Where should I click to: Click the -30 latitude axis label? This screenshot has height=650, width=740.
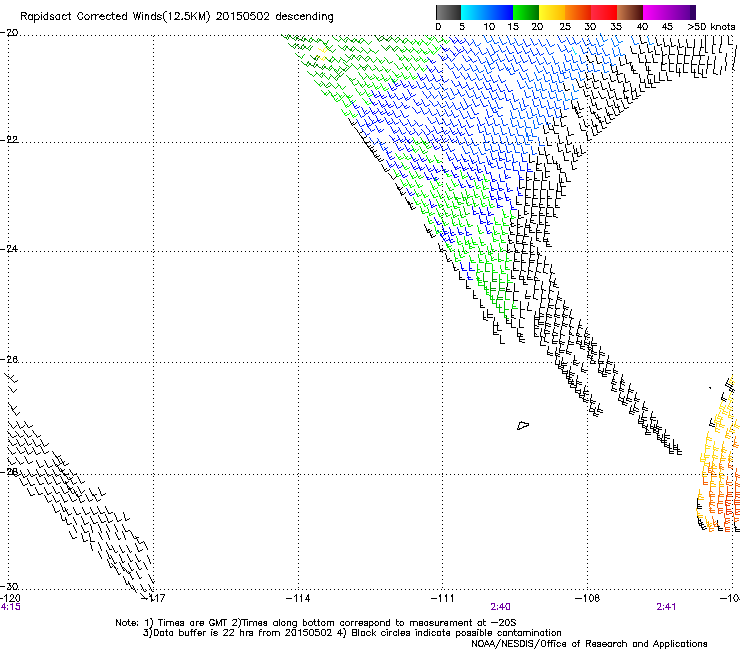tap(9, 586)
